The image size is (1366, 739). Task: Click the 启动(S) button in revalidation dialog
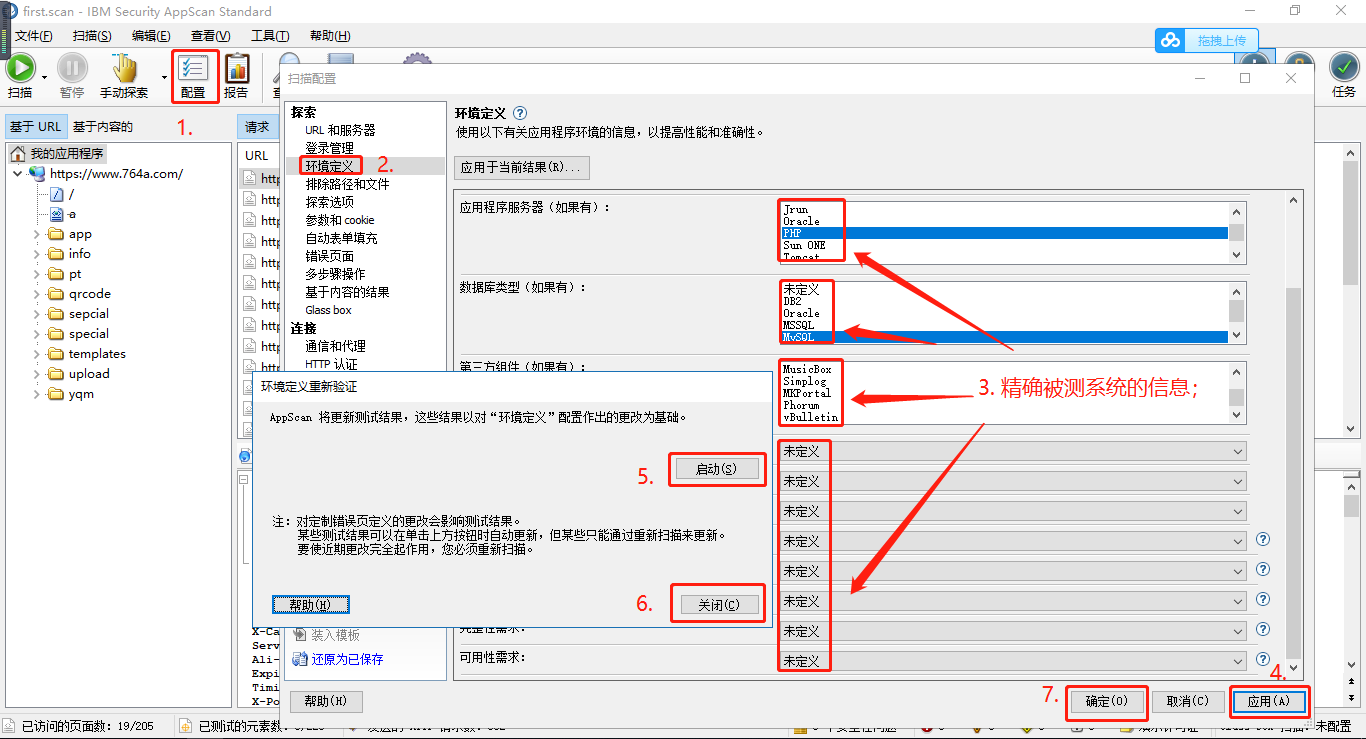715,469
